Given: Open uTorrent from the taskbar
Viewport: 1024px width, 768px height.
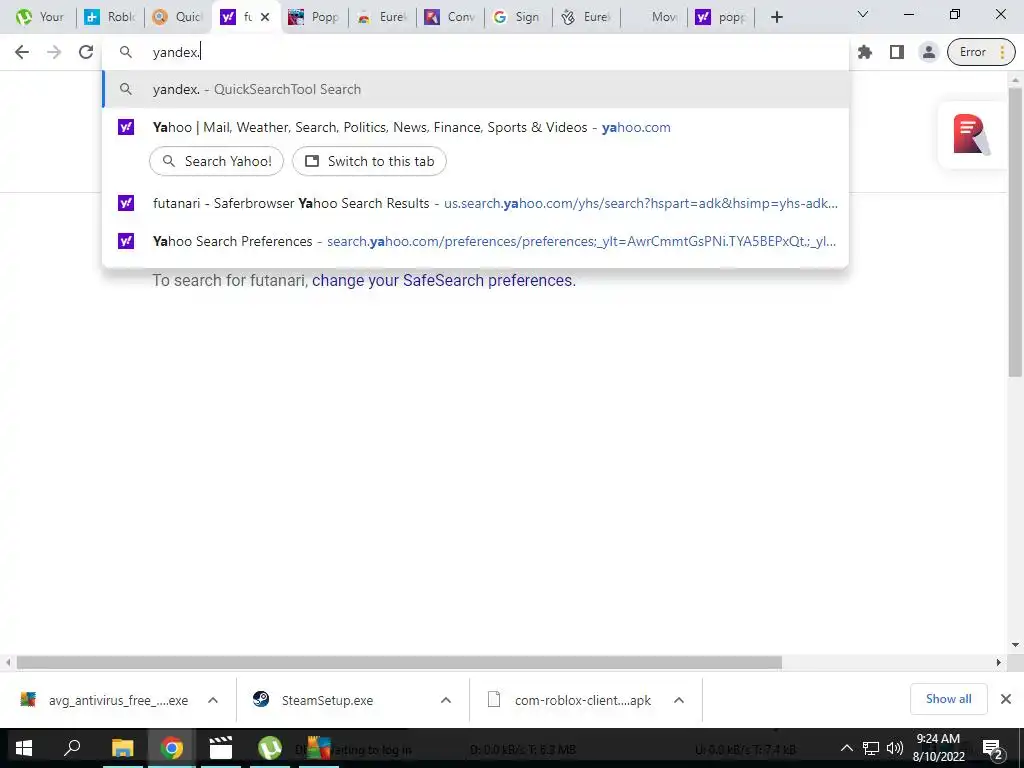Looking at the screenshot, I should pos(270,748).
